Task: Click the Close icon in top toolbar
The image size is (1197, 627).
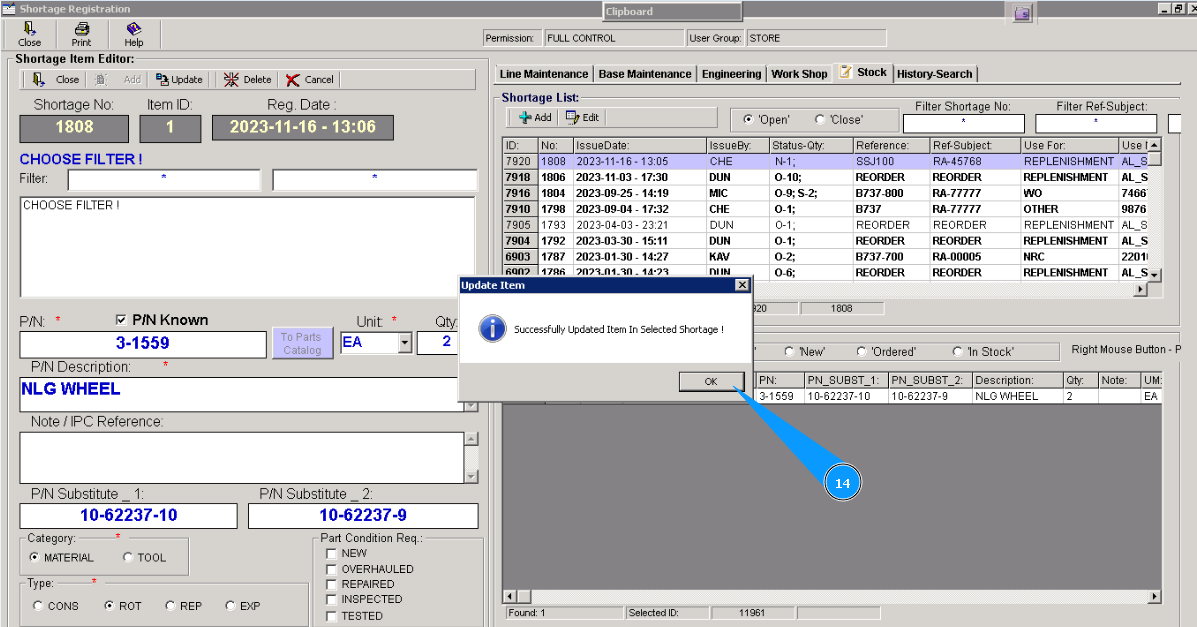Action: [30, 34]
